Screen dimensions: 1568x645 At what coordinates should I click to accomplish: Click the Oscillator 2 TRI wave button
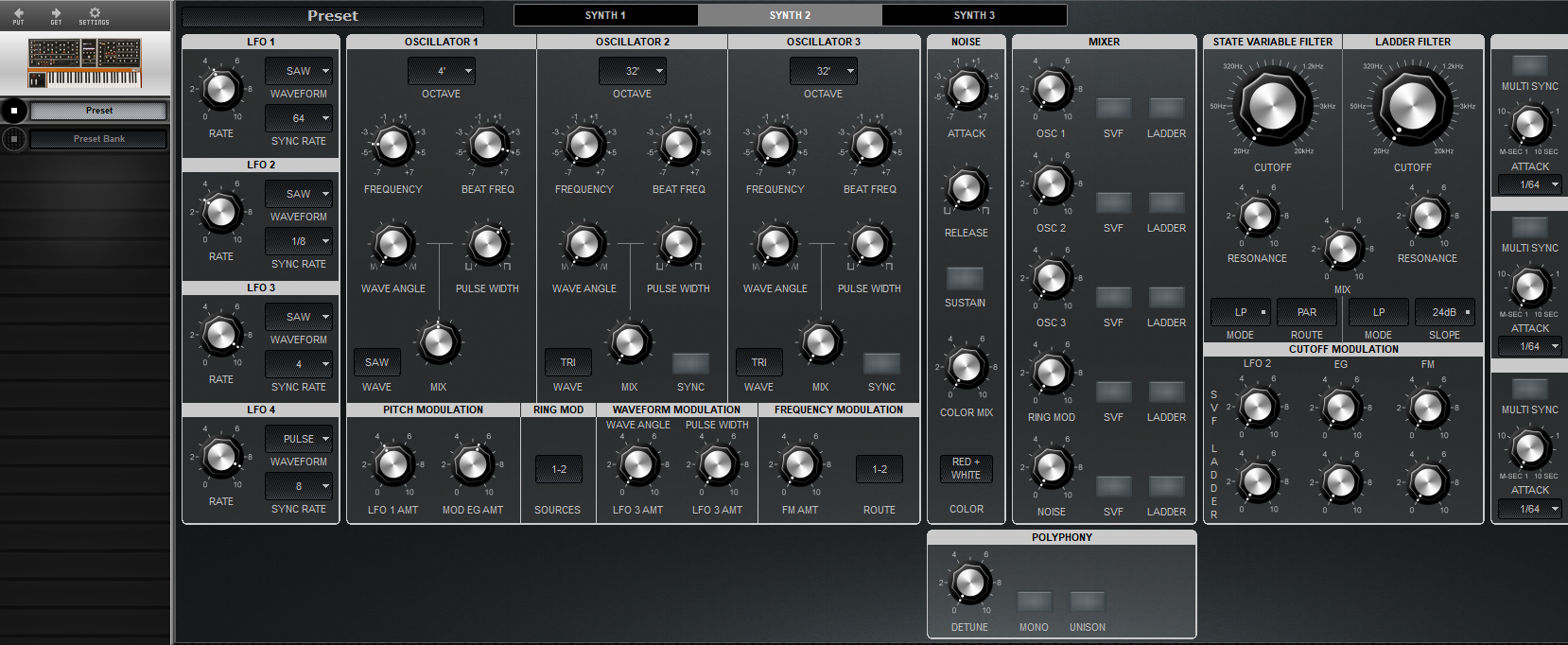pyautogui.click(x=567, y=362)
